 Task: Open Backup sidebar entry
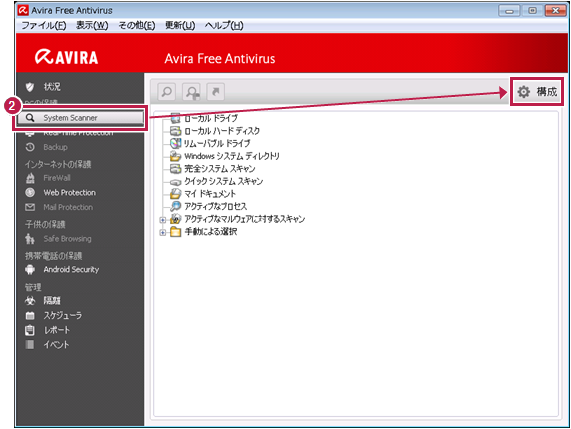pyautogui.click(x=55, y=147)
